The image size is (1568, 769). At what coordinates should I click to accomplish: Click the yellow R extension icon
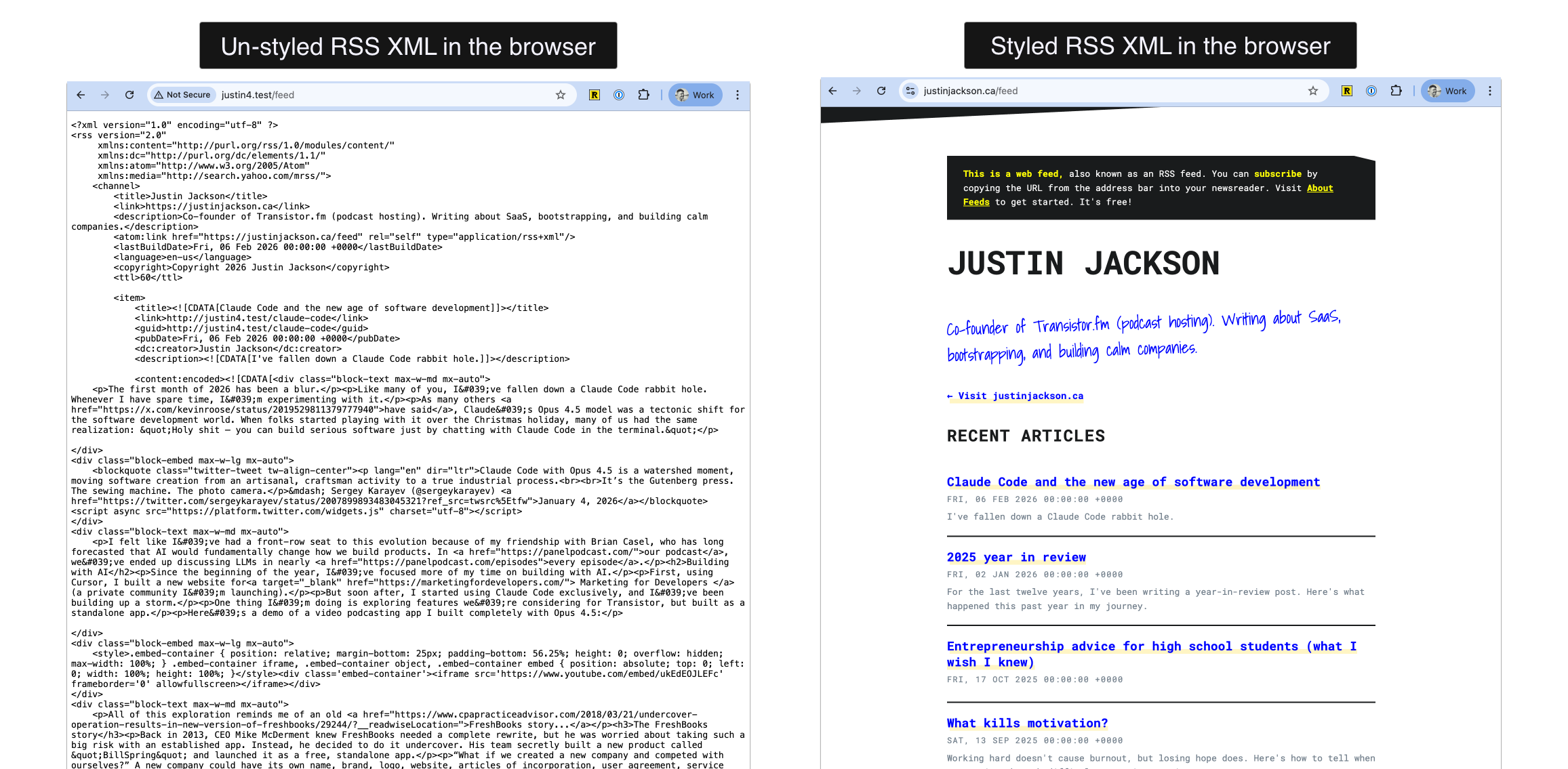(595, 95)
